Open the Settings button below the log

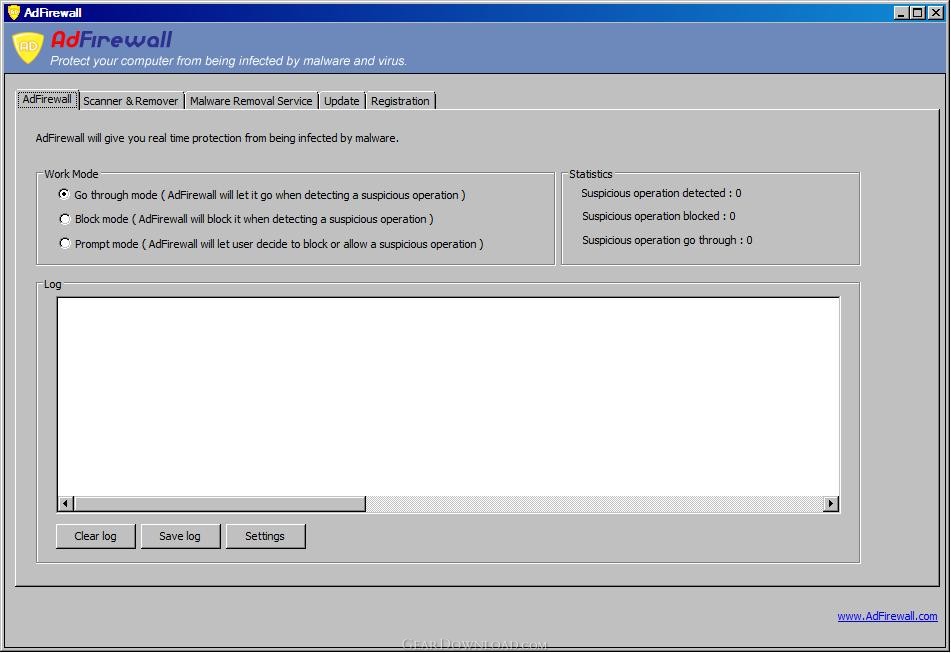[265, 536]
